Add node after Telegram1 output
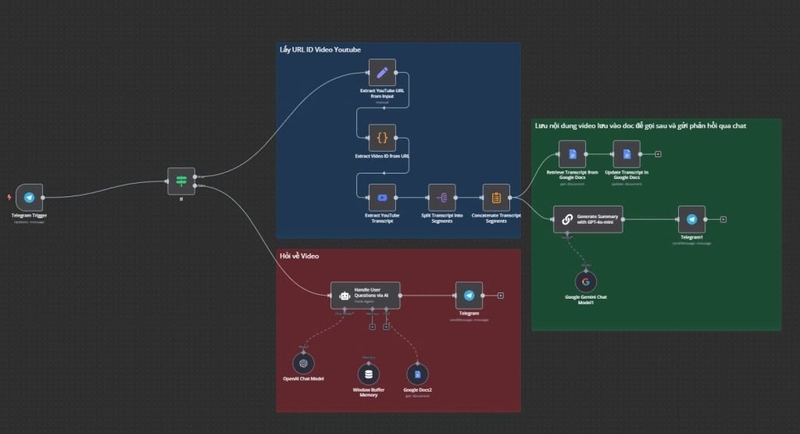Viewport: 800px width, 434px height. [723, 219]
